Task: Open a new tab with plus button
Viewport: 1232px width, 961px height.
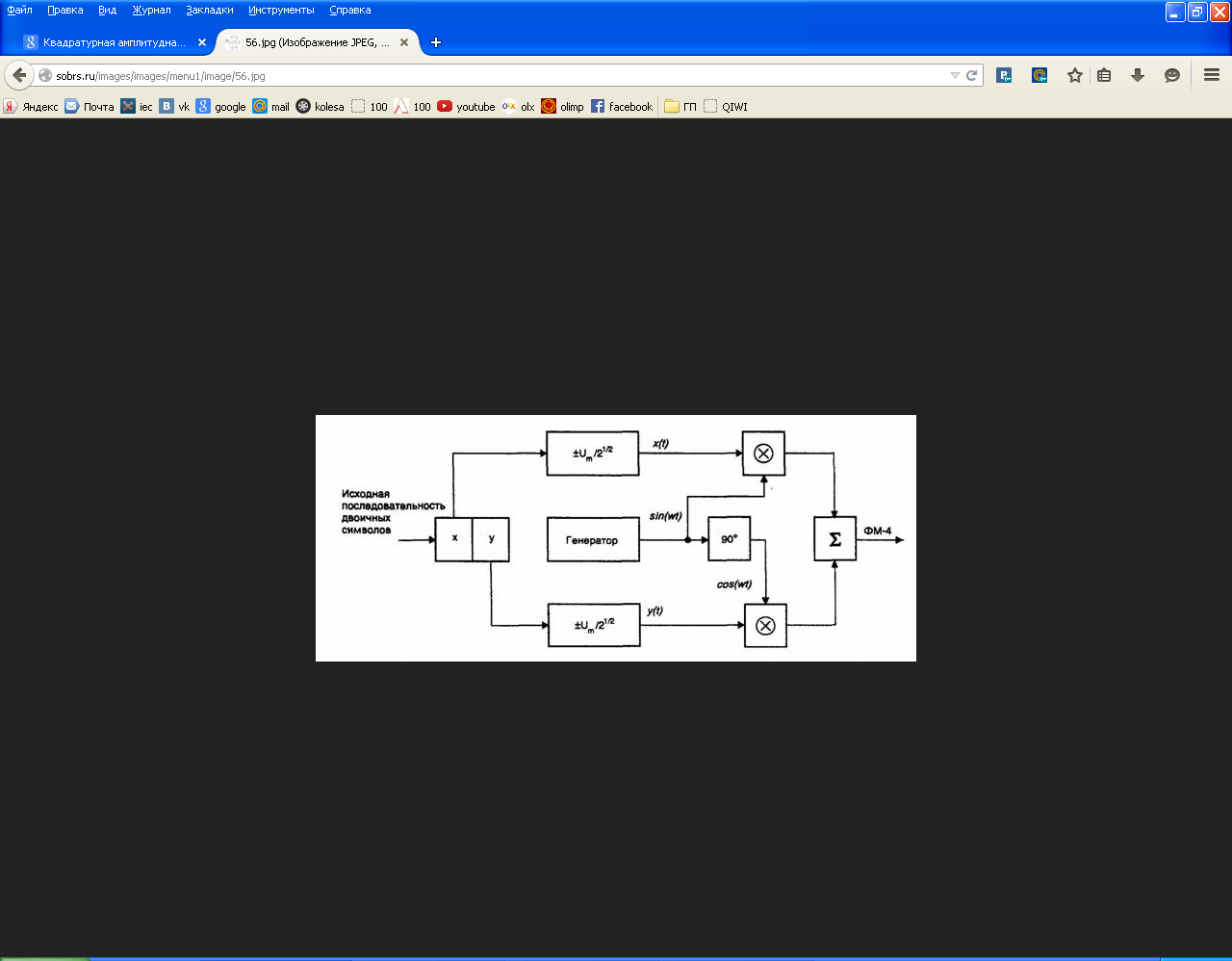Action: (436, 42)
